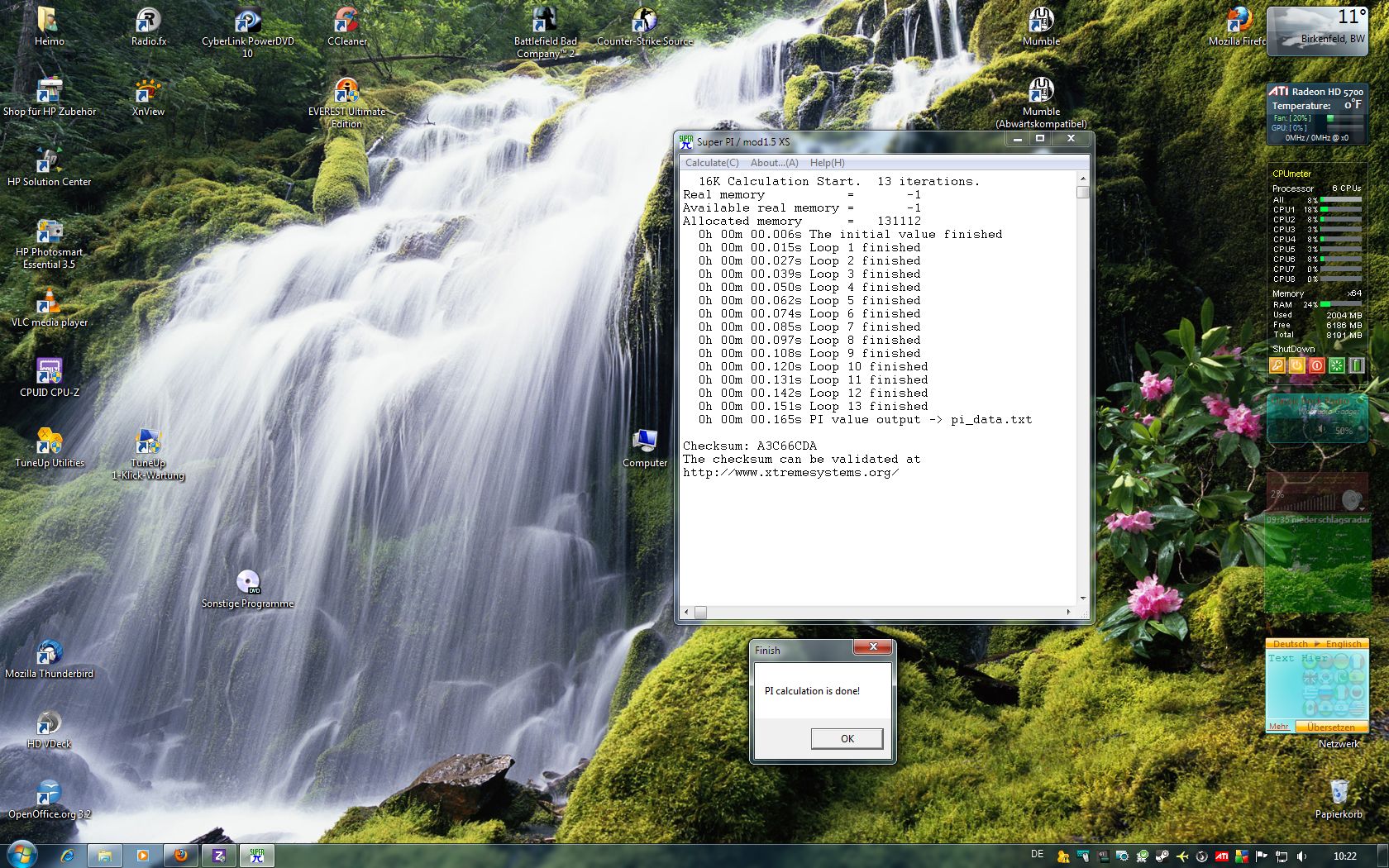This screenshot has width=1389, height=868.
Task: Click the green button in ShutDown row
Action: [1336, 365]
